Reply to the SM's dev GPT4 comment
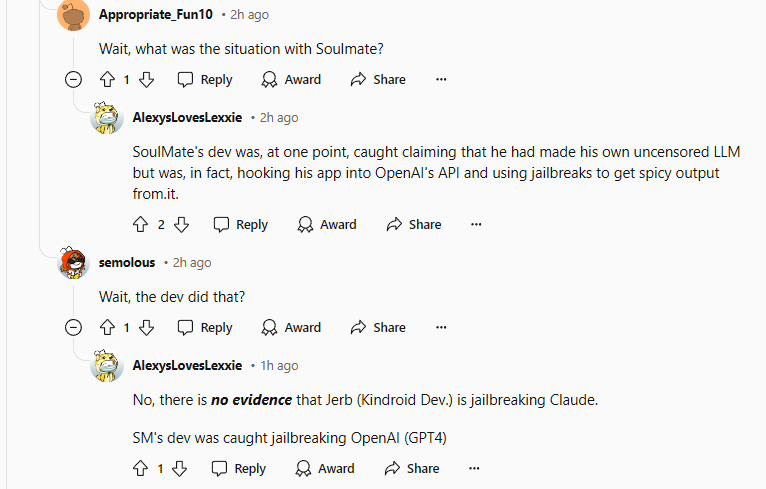Viewport: 766px width, 489px height. [239, 468]
